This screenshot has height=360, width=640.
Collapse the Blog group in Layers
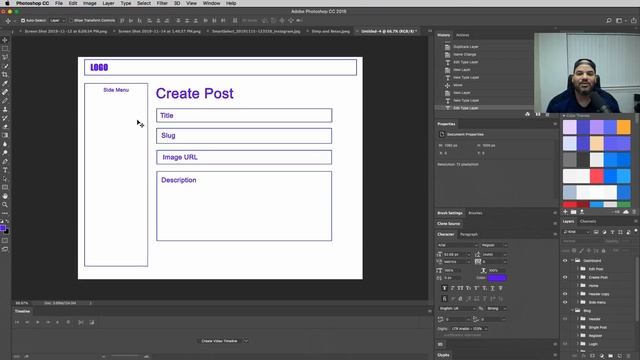pos(572,311)
